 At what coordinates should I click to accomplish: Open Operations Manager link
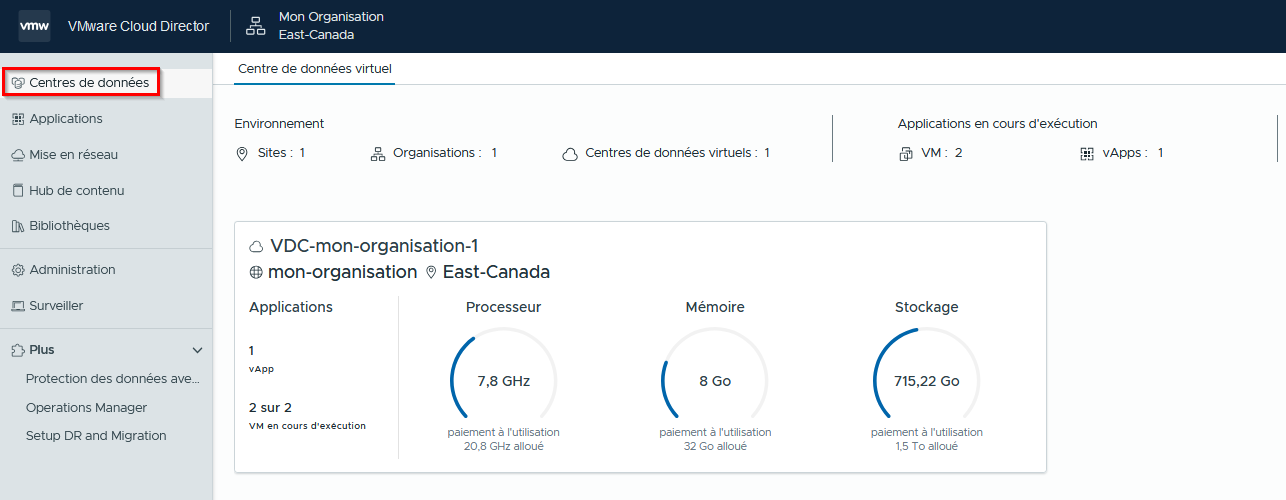tap(86, 408)
